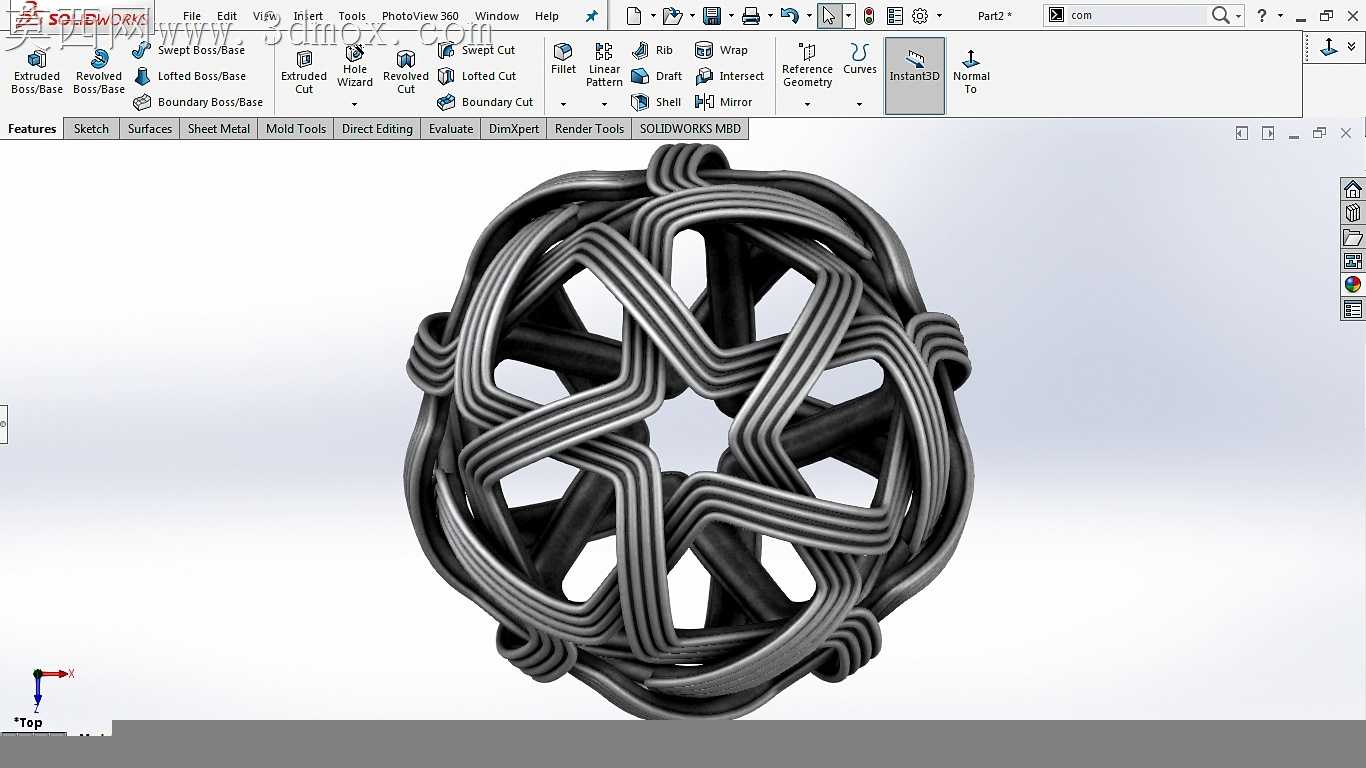Select the Draft tool
This screenshot has width=1366, height=768.
click(x=657, y=76)
